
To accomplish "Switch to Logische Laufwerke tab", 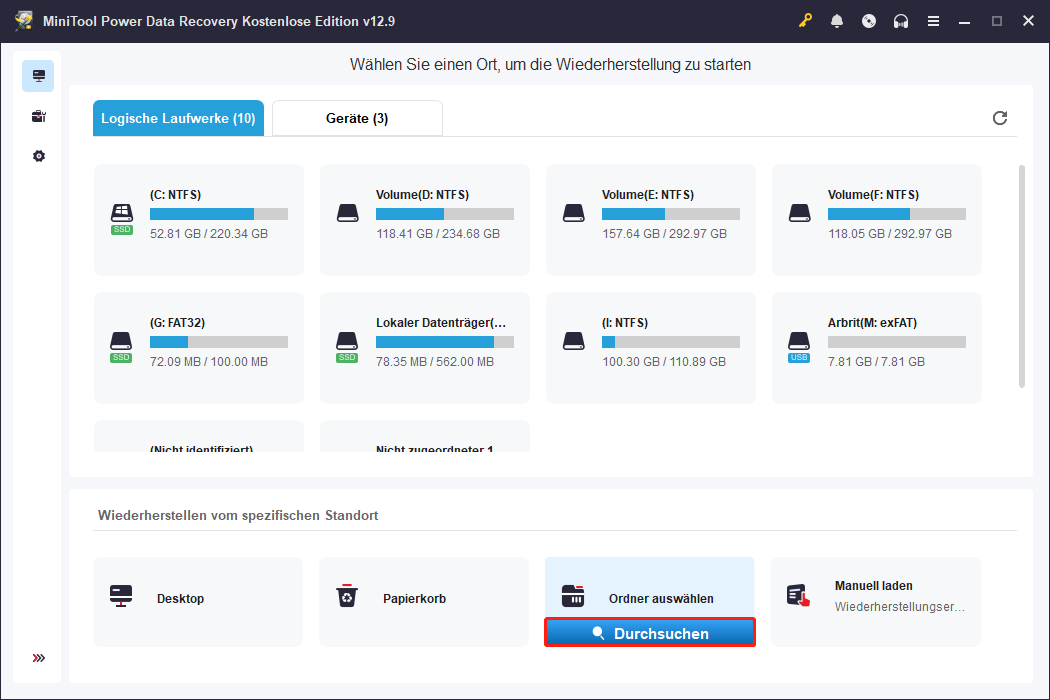I will [x=178, y=118].
